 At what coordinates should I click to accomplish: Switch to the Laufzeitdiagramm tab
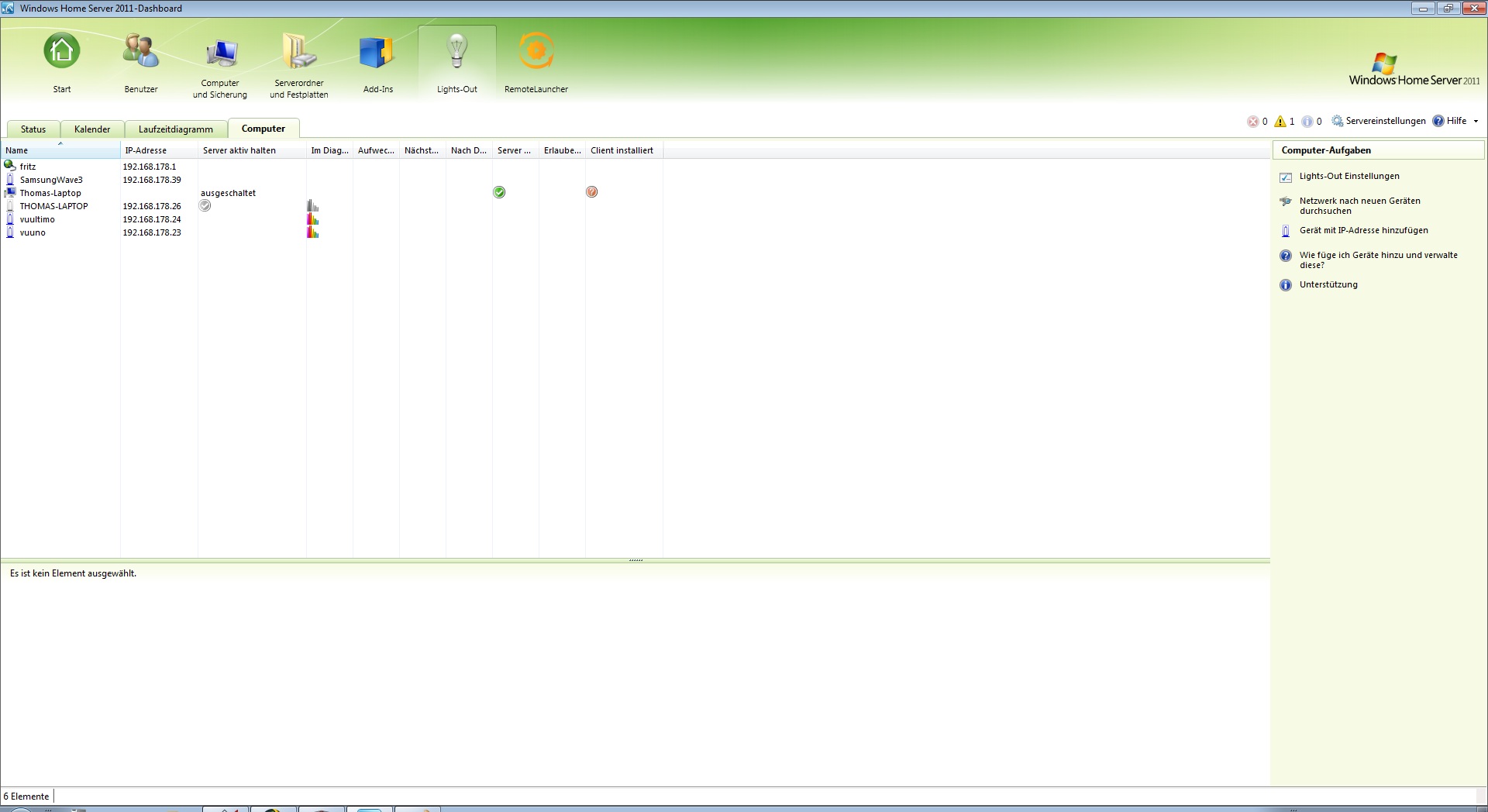pyautogui.click(x=175, y=129)
